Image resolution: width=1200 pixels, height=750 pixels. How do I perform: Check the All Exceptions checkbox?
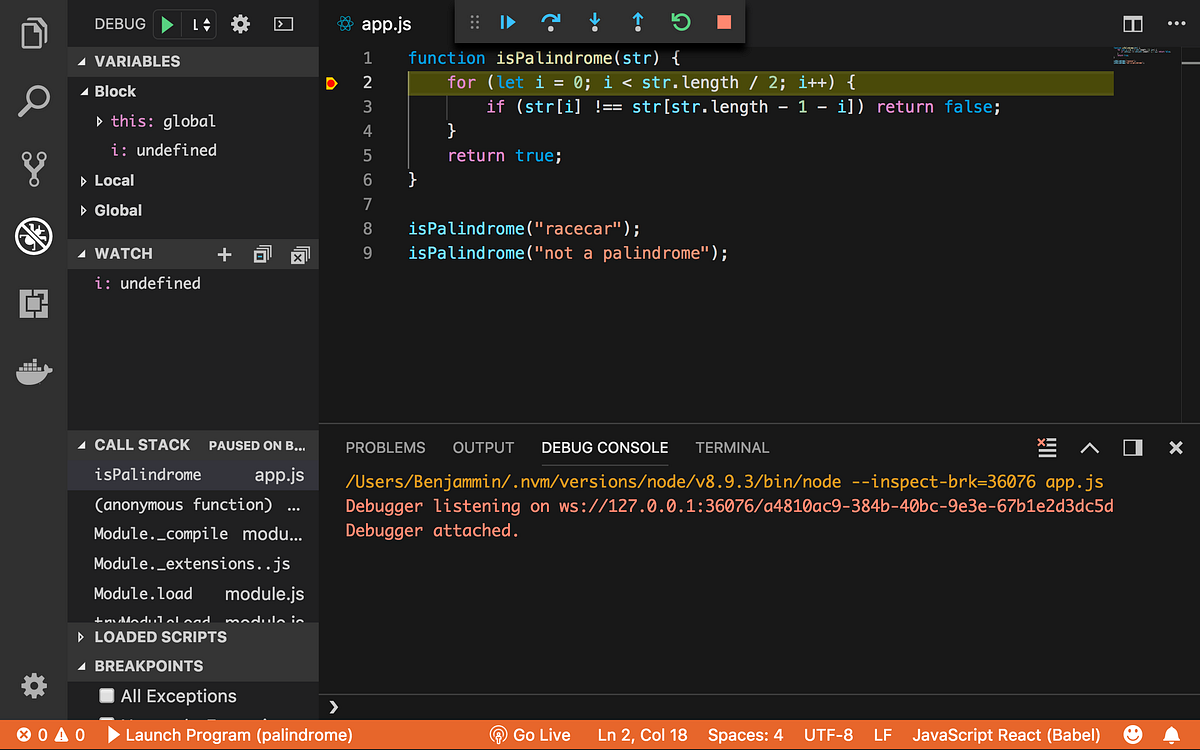pyautogui.click(x=106, y=696)
